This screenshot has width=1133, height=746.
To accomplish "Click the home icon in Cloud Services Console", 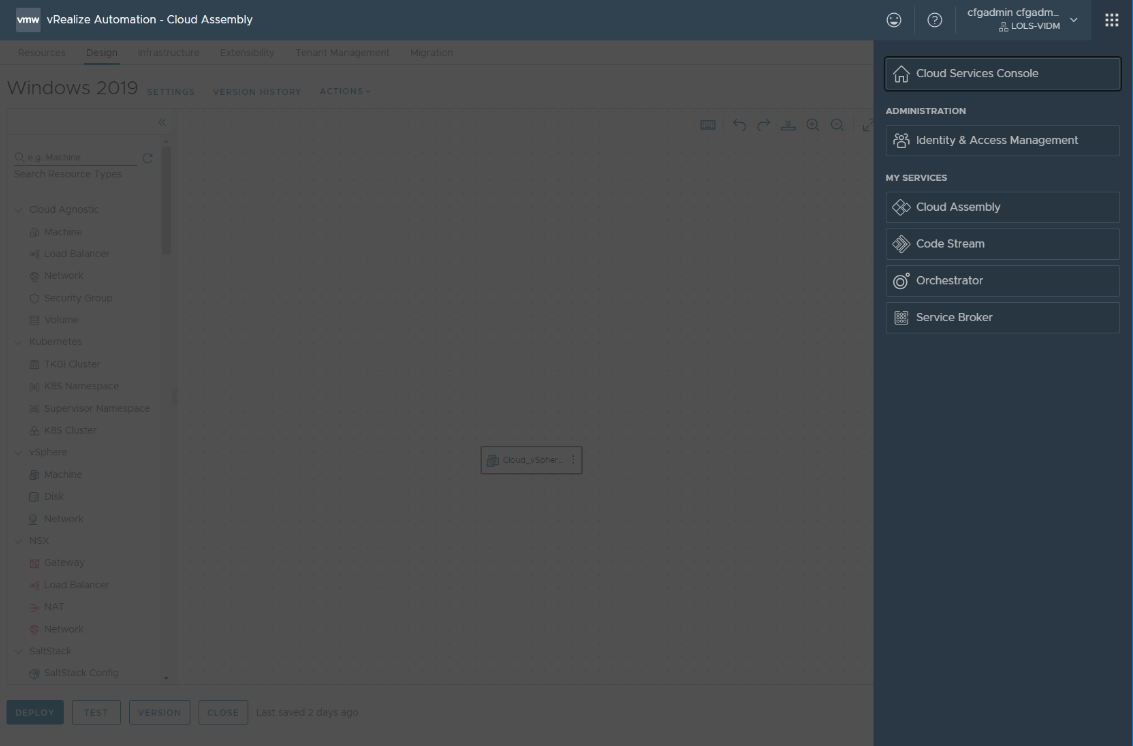I will point(901,74).
